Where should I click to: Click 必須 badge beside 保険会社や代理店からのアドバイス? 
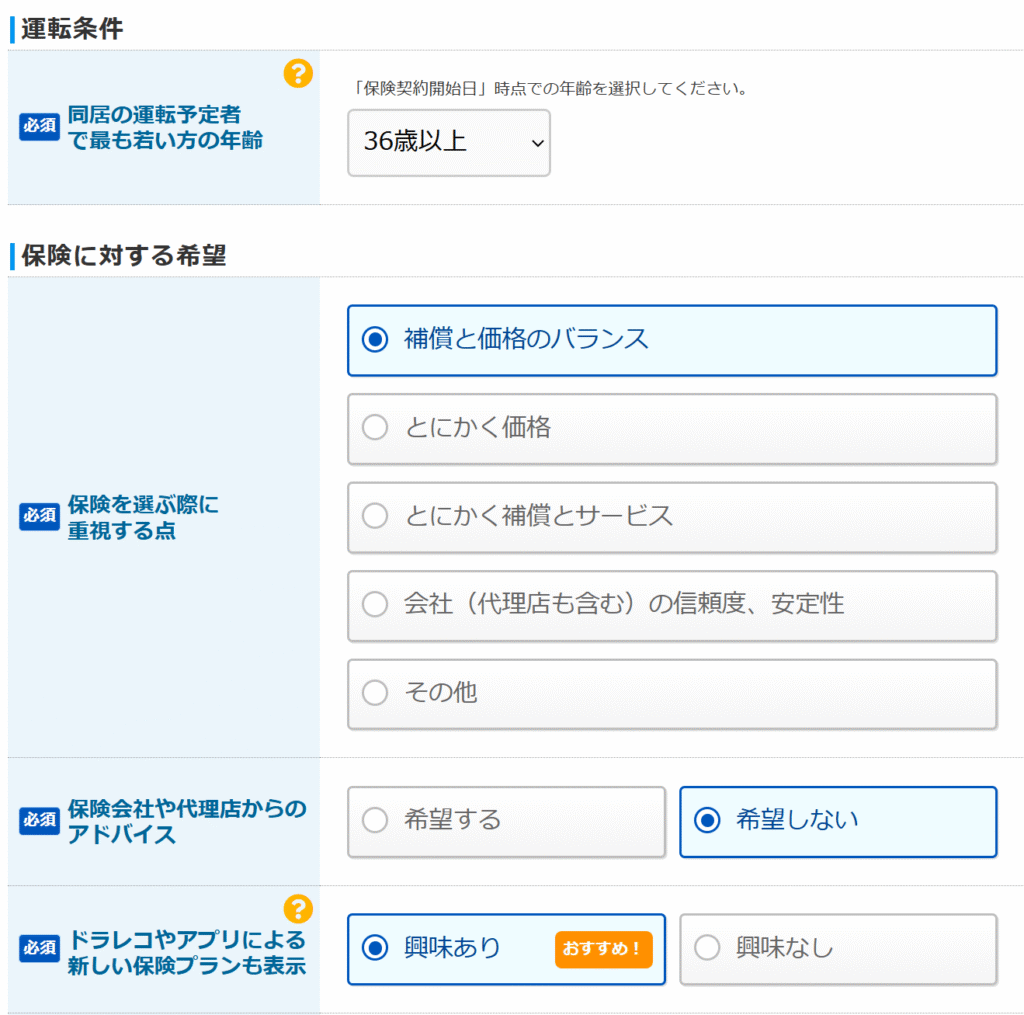coord(40,821)
